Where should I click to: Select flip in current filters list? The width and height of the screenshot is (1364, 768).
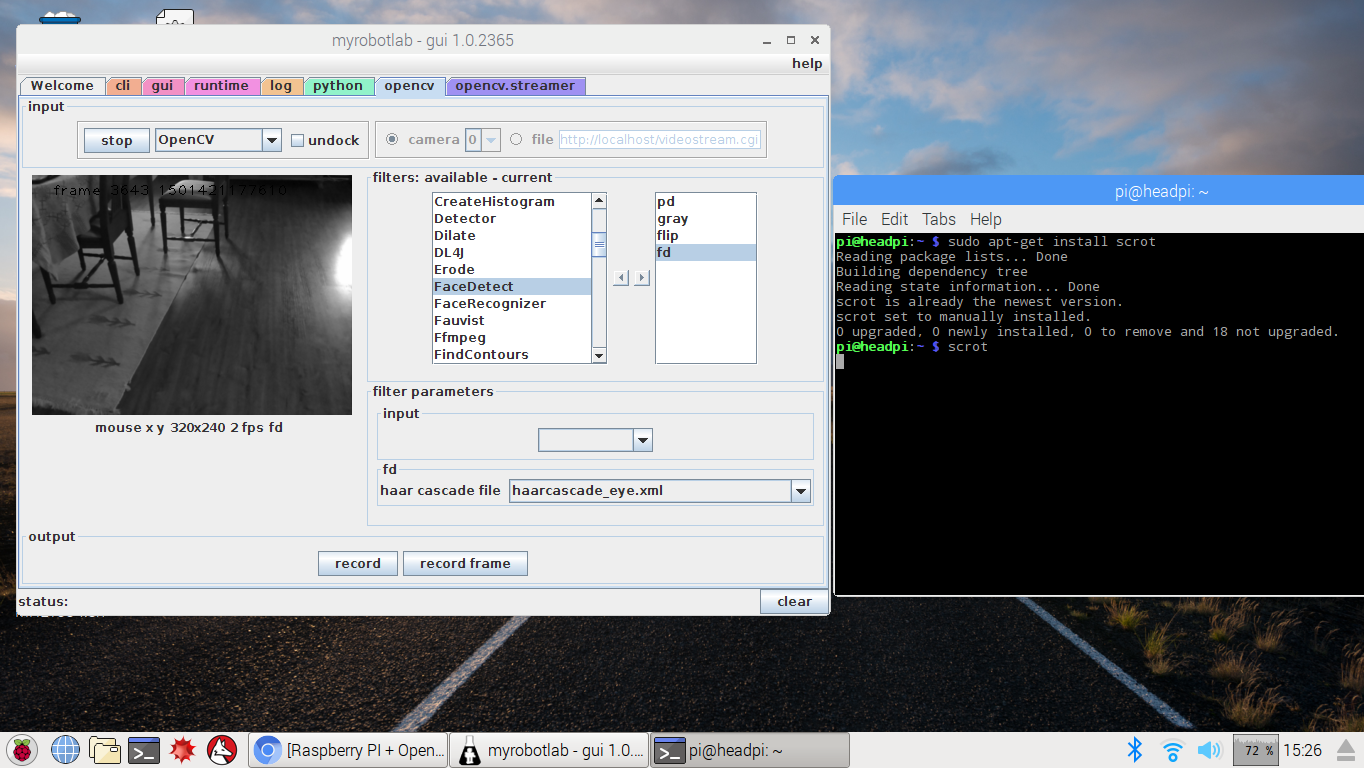(x=706, y=236)
